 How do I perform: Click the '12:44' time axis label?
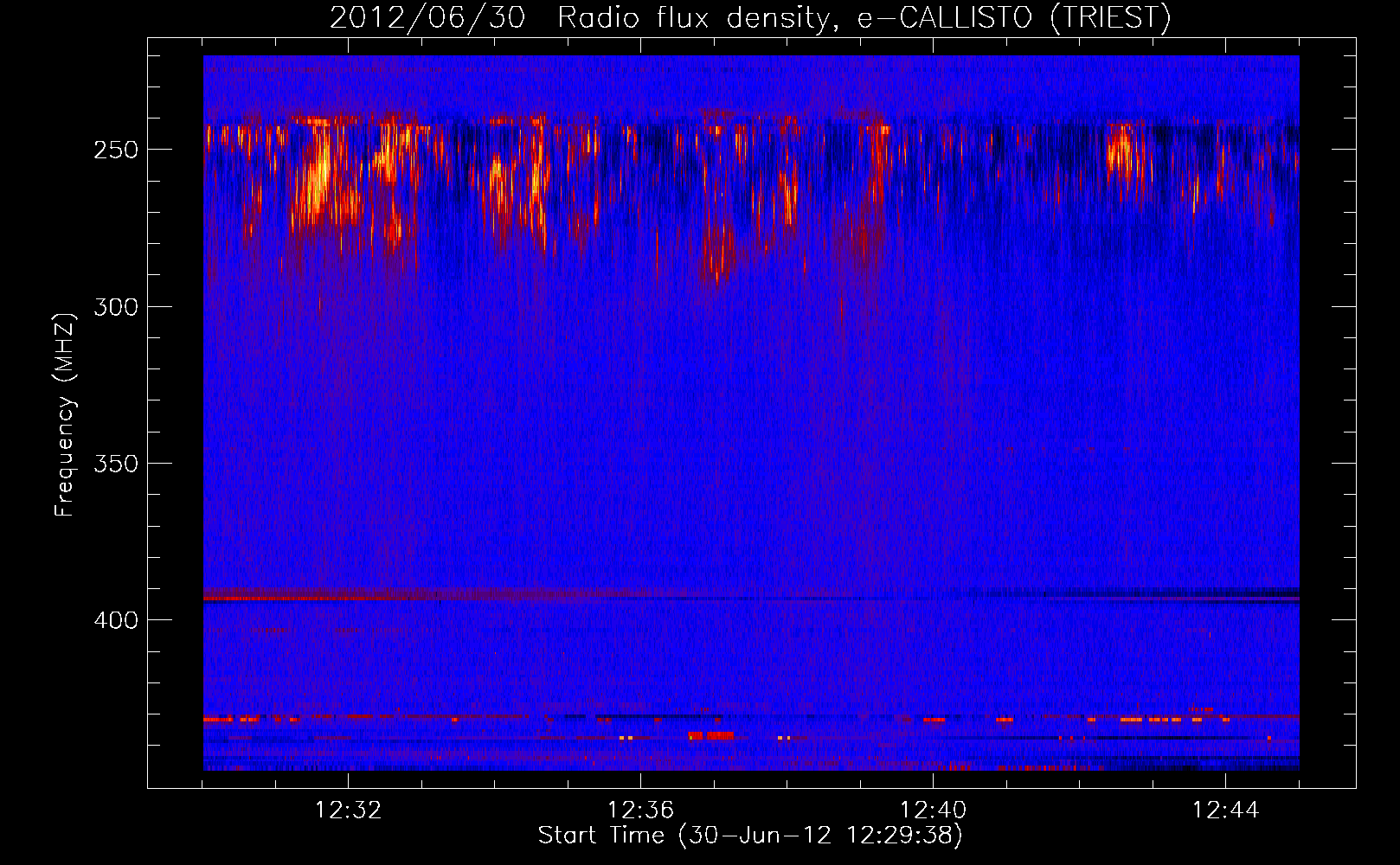pyautogui.click(x=1225, y=811)
